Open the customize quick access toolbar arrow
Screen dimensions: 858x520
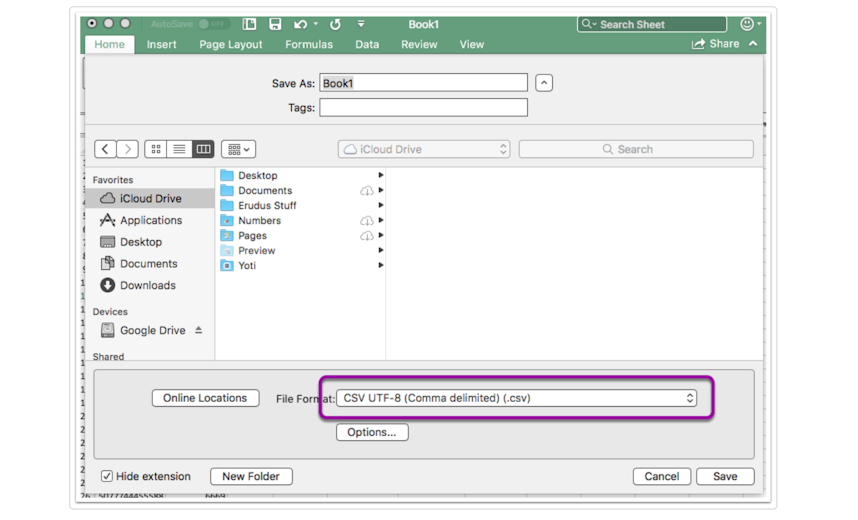361,24
